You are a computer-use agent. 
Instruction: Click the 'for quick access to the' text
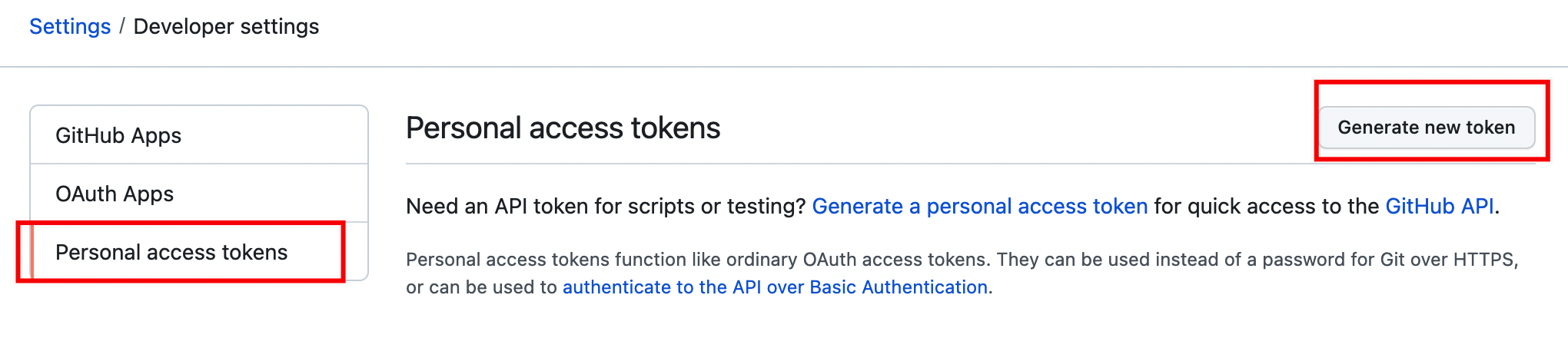point(1266,207)
